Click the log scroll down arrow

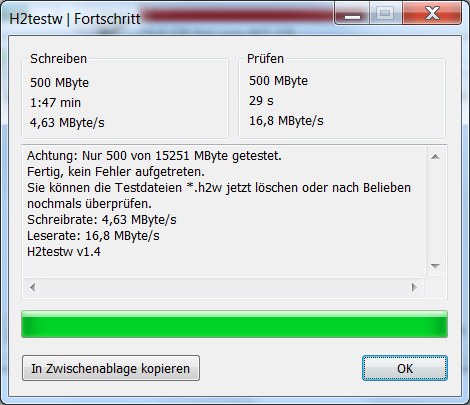(435, 266)
